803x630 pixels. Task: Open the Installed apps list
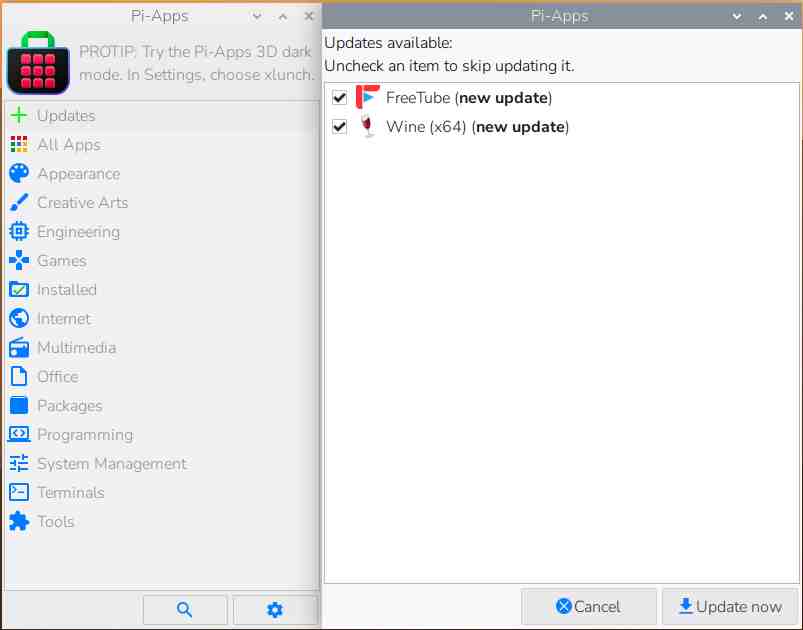67,290
